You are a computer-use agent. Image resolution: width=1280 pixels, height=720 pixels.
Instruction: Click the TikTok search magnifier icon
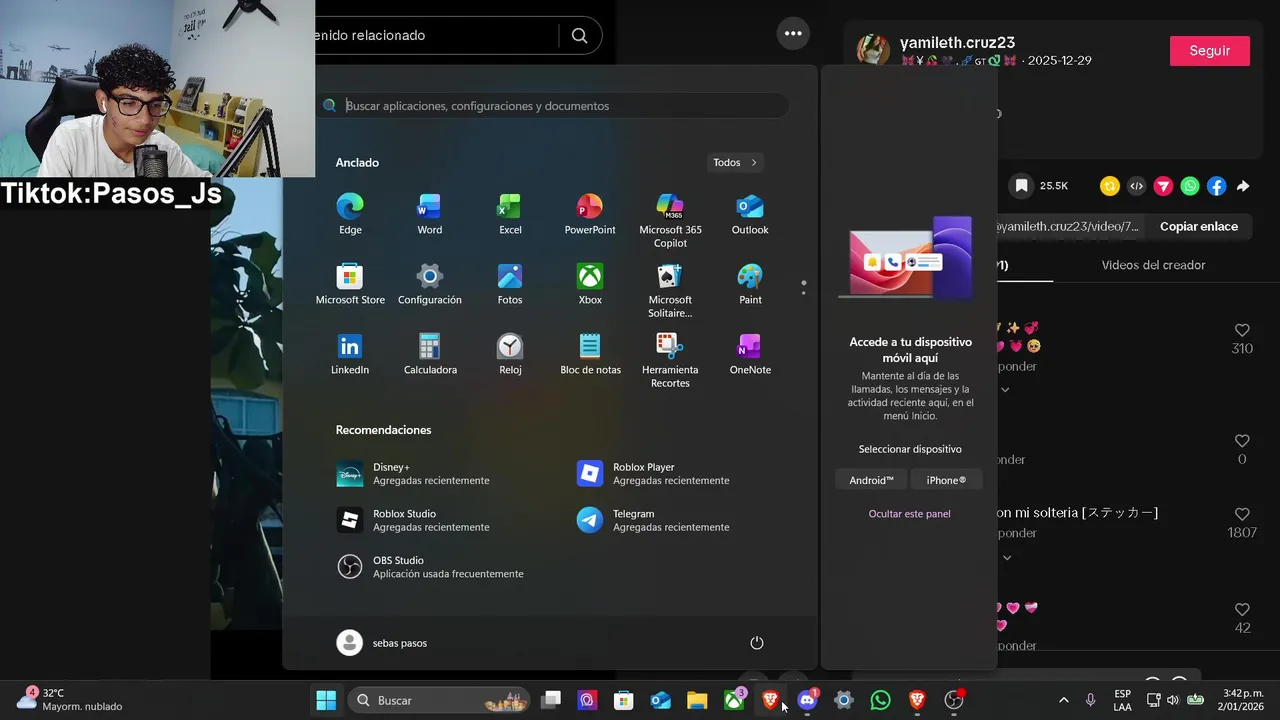(x=579, y=35)
